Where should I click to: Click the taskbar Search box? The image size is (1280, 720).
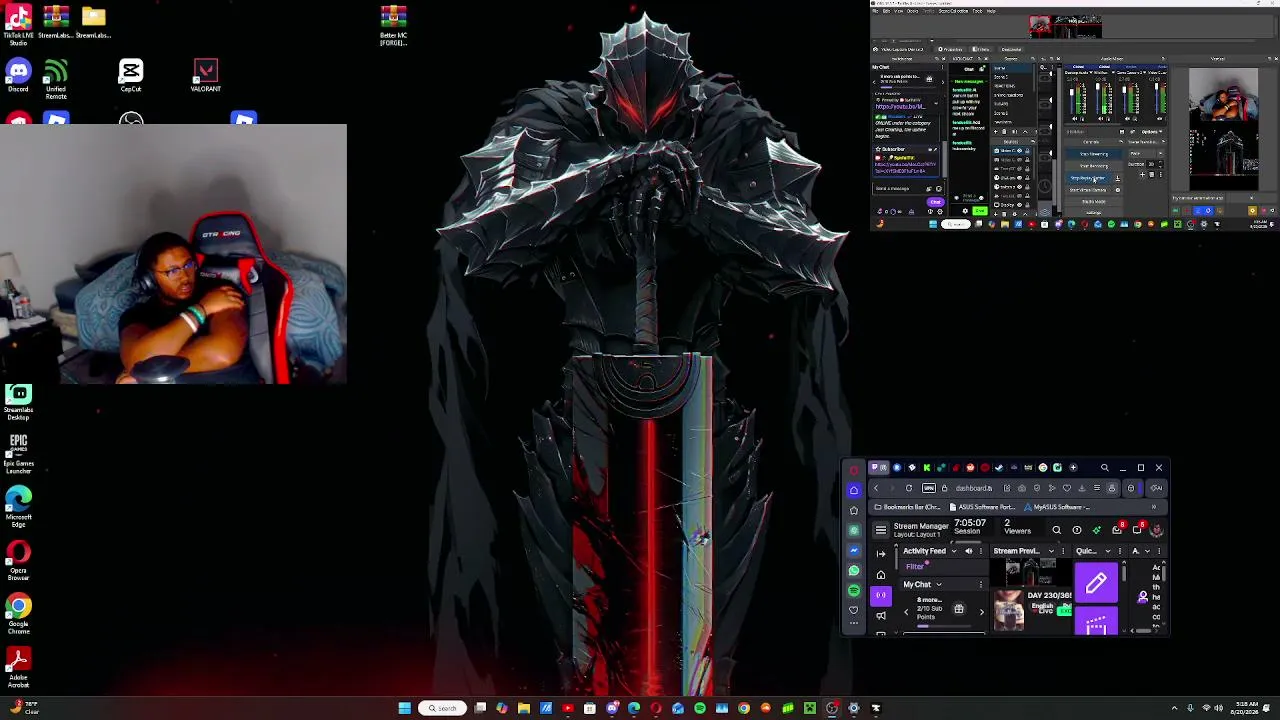[x=443, y=708]
